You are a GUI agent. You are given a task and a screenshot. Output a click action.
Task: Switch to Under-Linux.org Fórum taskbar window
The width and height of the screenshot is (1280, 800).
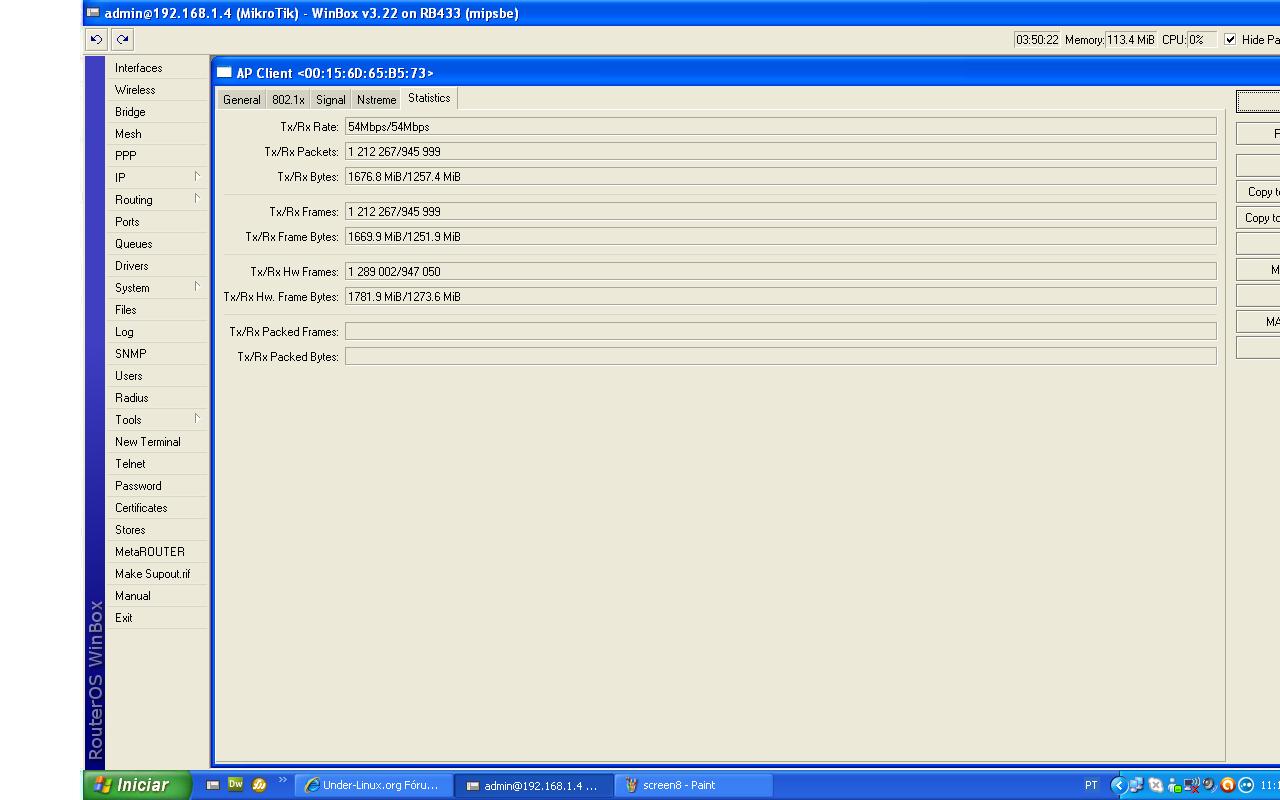(x=374, y=785)
